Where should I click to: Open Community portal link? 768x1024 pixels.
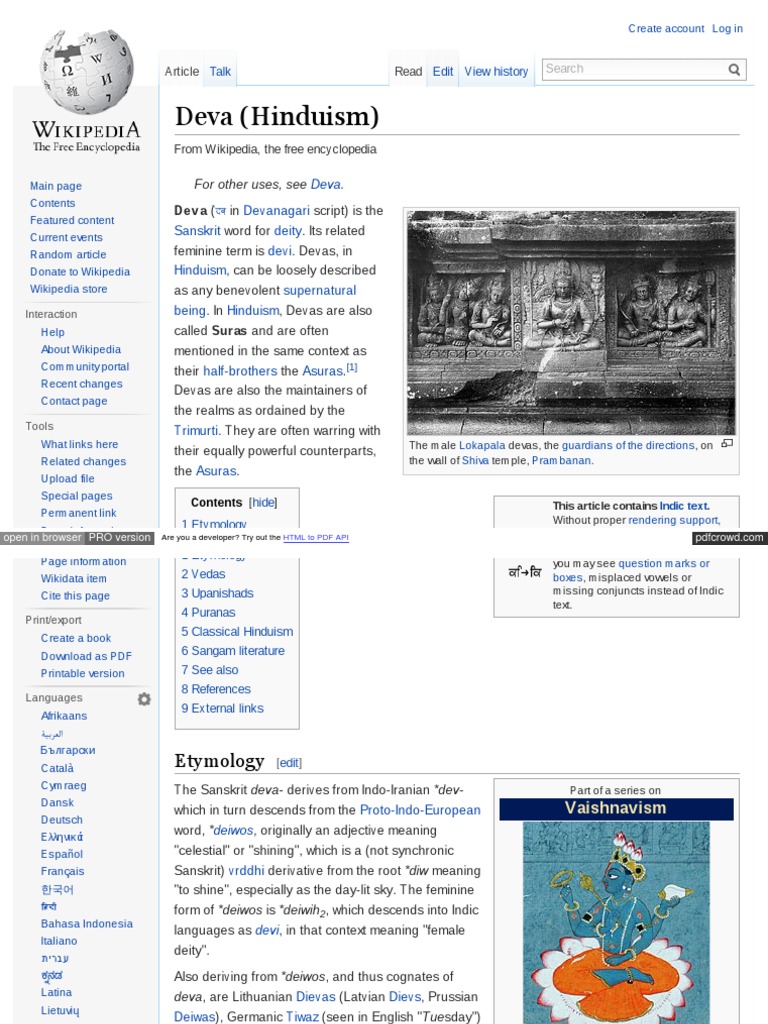coord(85,366)
